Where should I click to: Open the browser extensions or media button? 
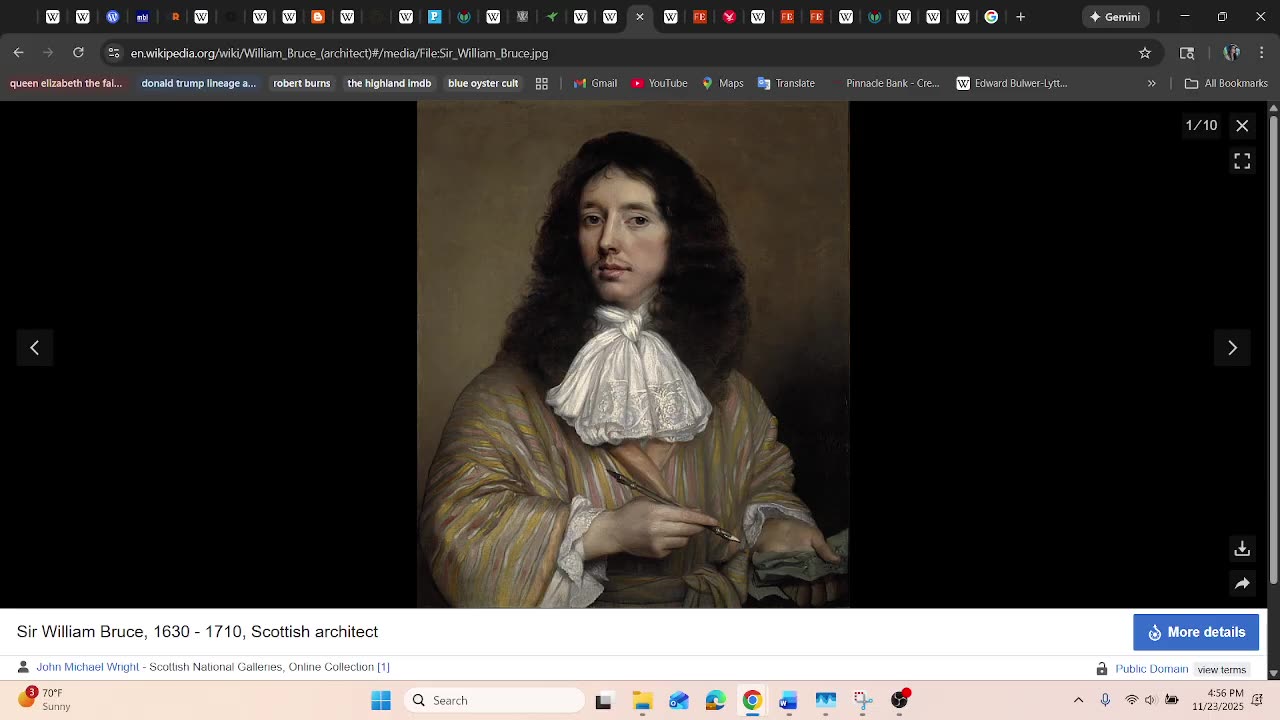point(1187,53)
